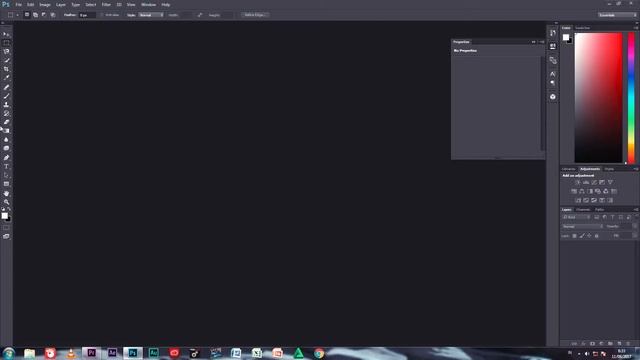Toggle lock image pixels
The height and width of the screenshot is (360, 640).
pos(582,236)
